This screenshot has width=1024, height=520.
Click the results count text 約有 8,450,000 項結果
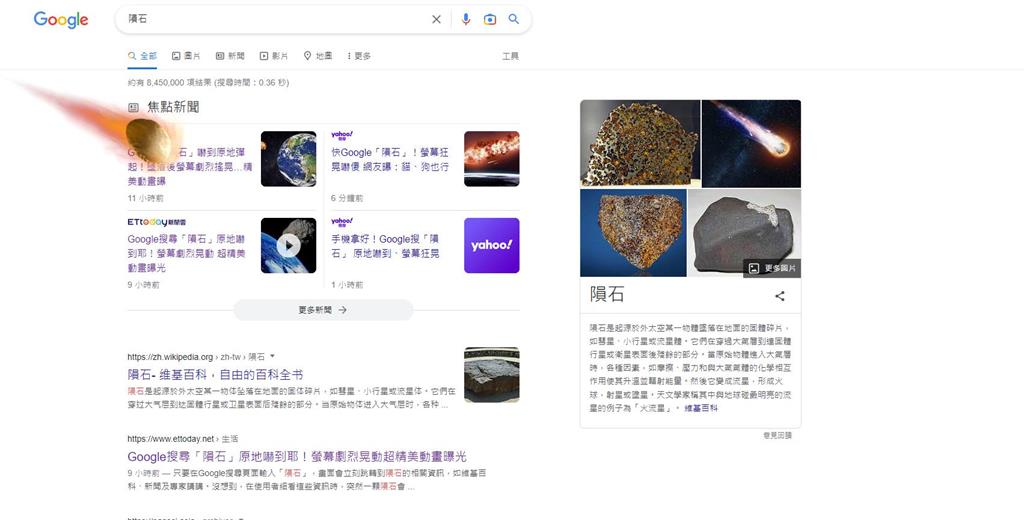click(208, 82)
